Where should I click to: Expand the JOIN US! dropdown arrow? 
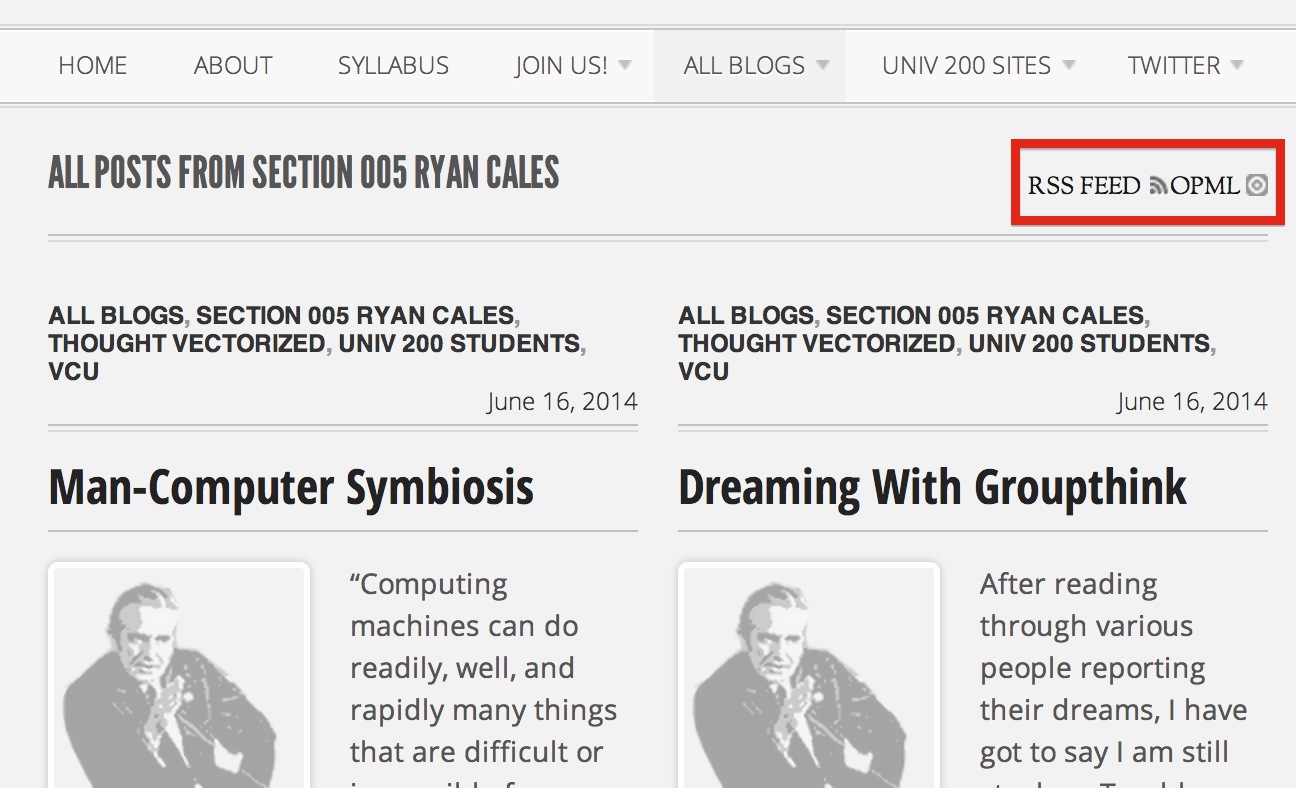click(625, 65)
